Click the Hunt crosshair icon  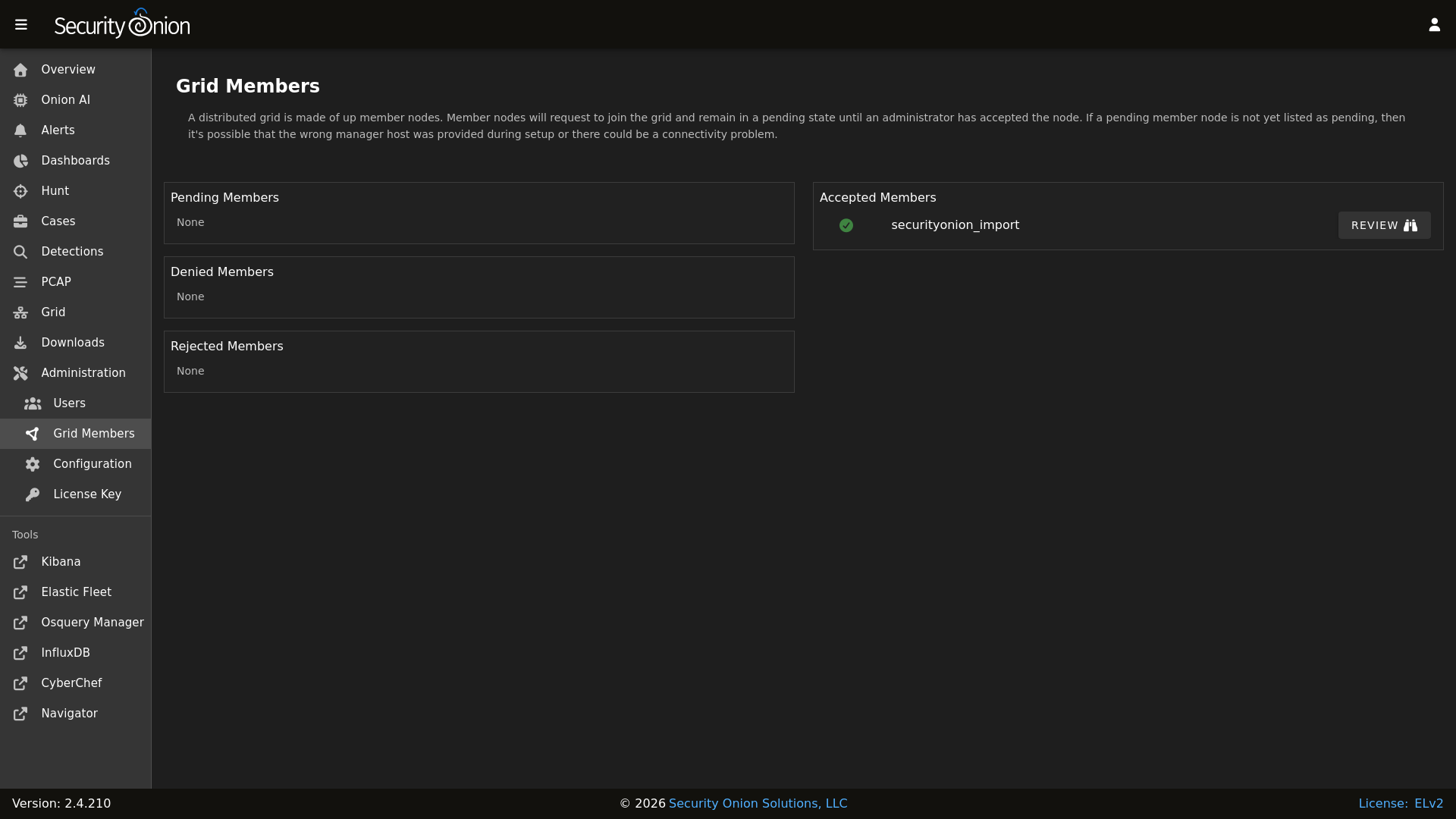pos(20,191)
